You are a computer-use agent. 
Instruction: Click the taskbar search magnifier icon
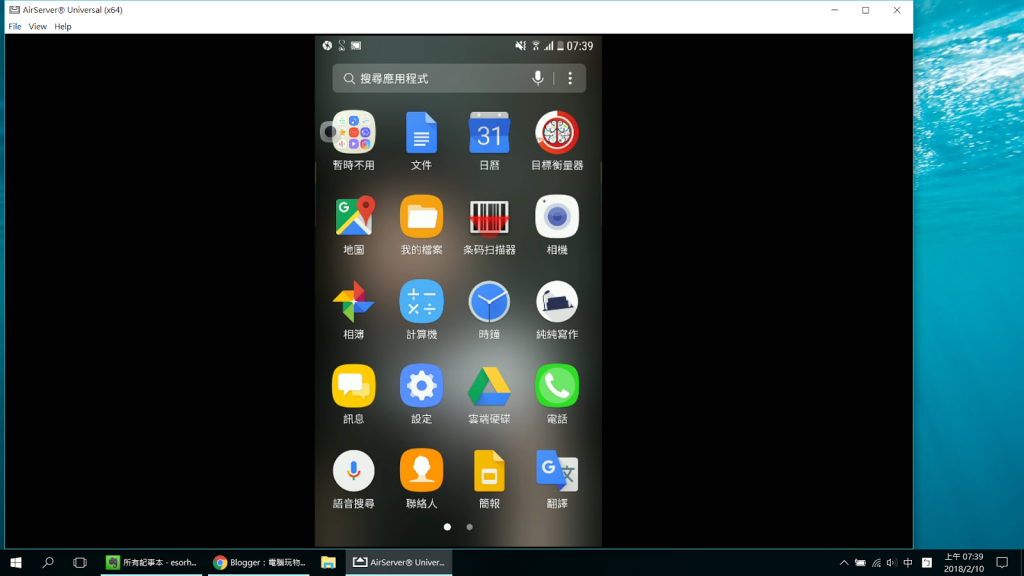[x=48, y=562]
